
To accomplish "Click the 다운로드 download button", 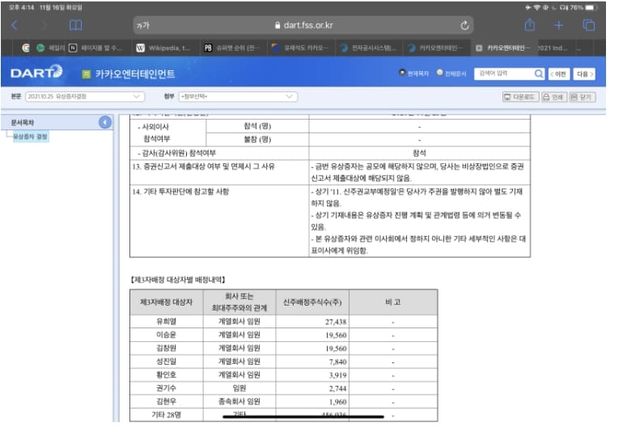I will [x=519, y=96].
